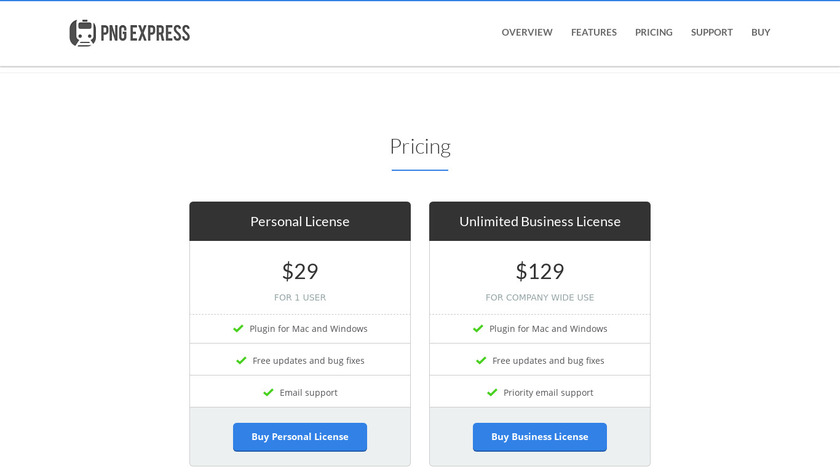This screenshot has width=840, height=472.
Task: Click checkmark beside Personal Free updates and bug fixes
Action: 241,361
